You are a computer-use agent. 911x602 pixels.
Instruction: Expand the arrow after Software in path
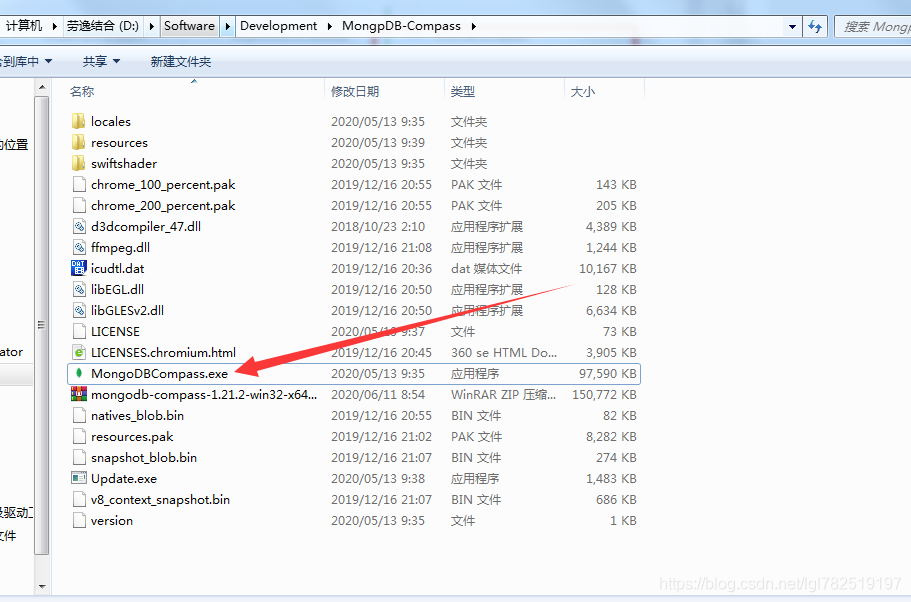[227, 26]
